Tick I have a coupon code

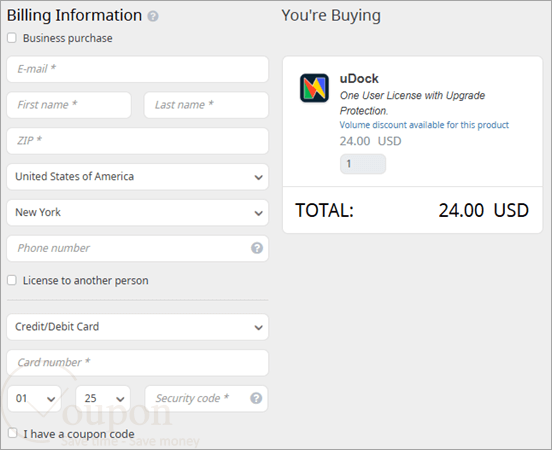(x=13, y=433)
